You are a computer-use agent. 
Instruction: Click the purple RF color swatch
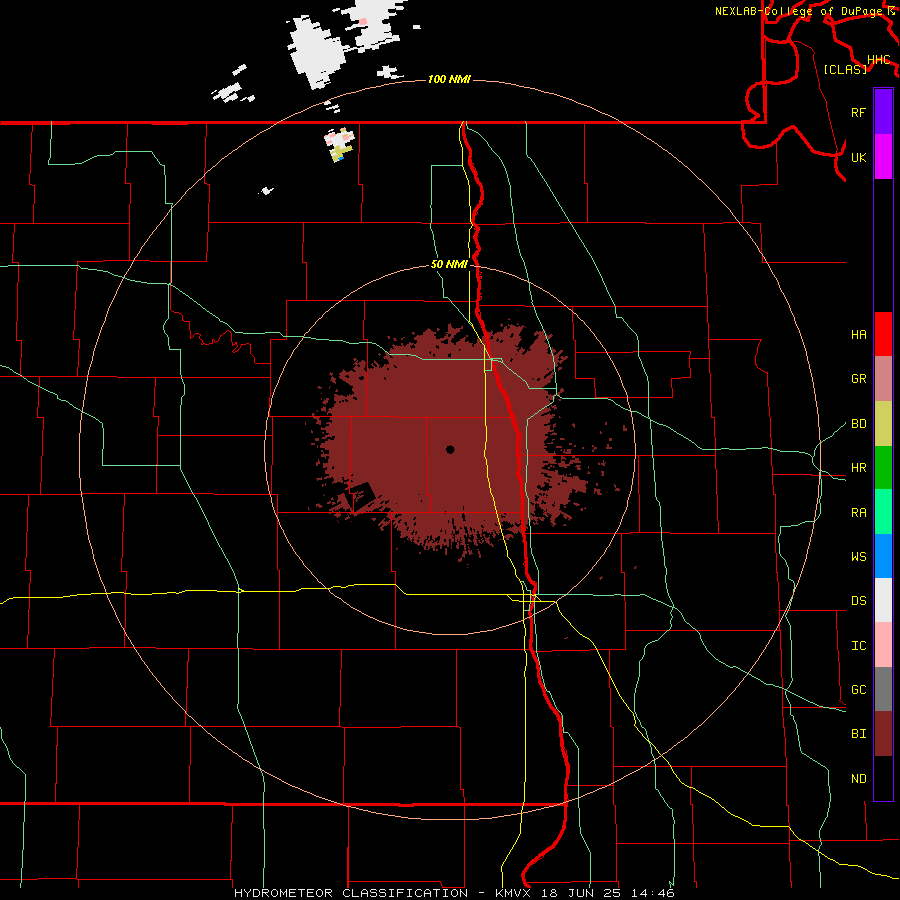coord(883,112)
